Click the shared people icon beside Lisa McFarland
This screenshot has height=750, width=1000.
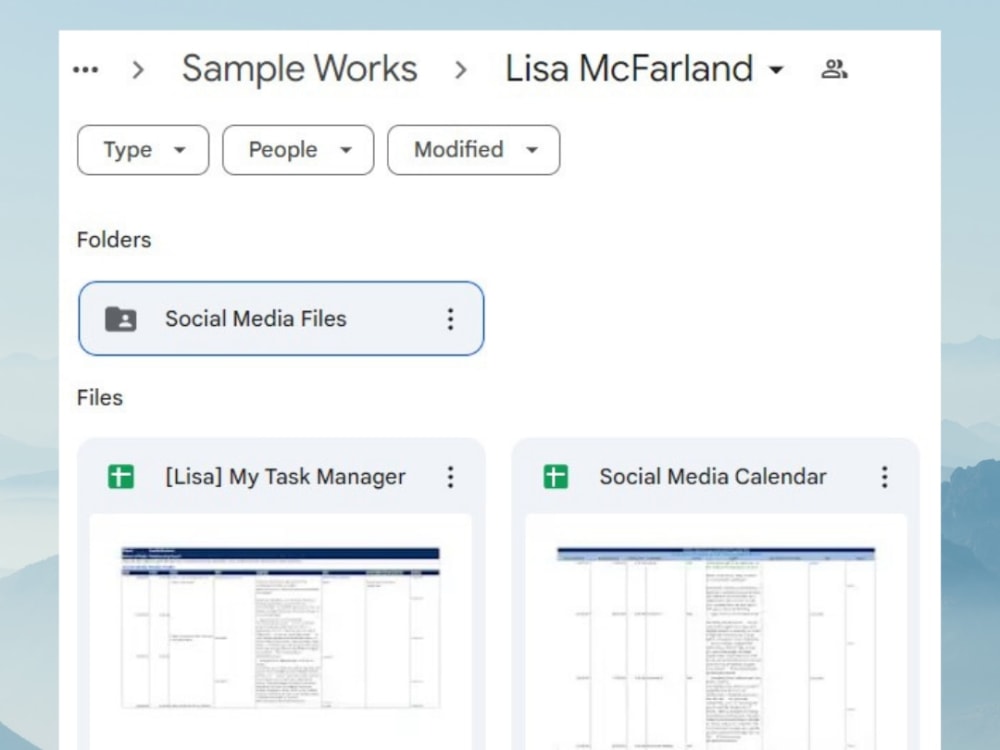click(x=834, y=69)
